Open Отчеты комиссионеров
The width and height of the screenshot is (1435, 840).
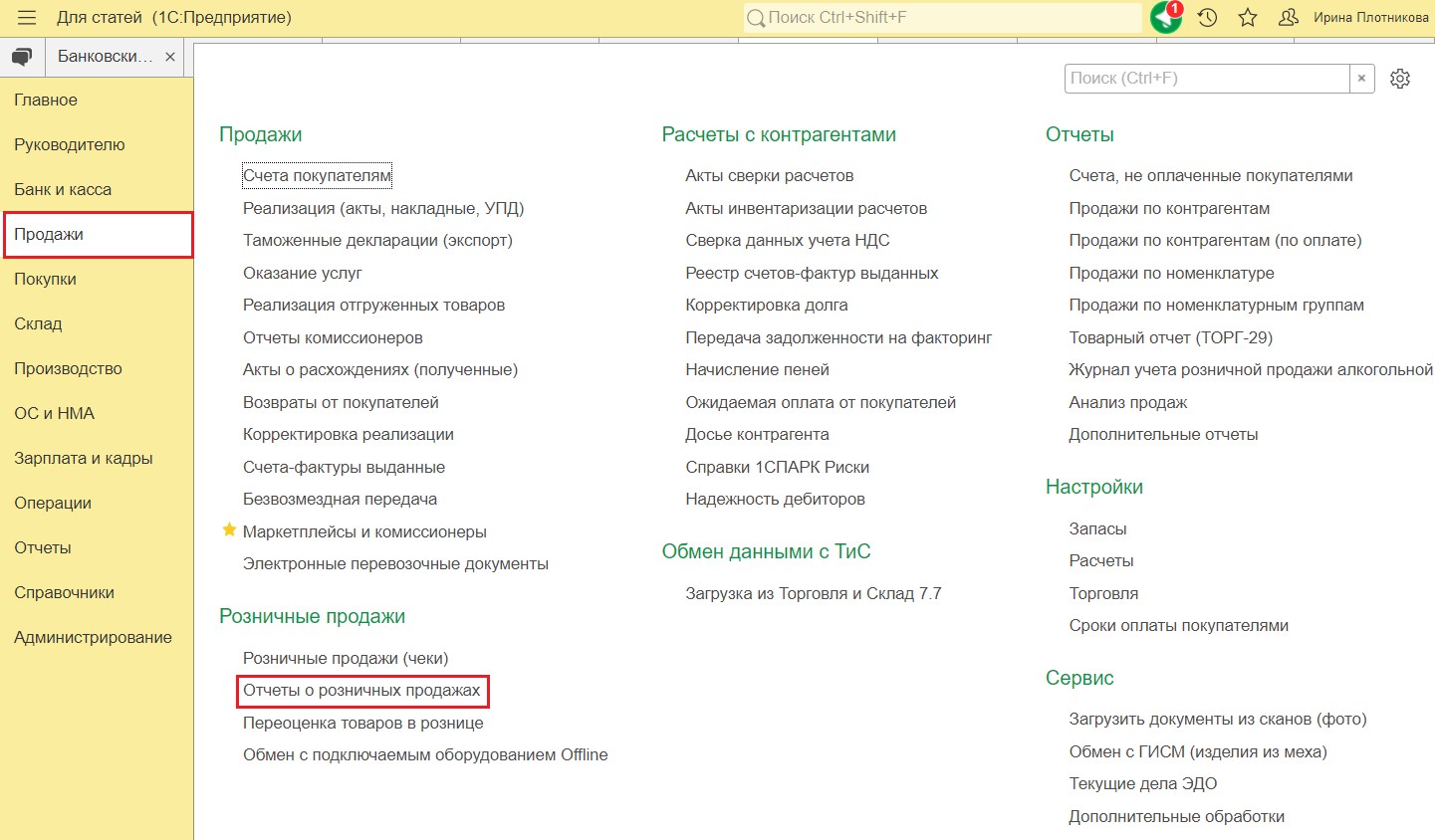(333, 337)
